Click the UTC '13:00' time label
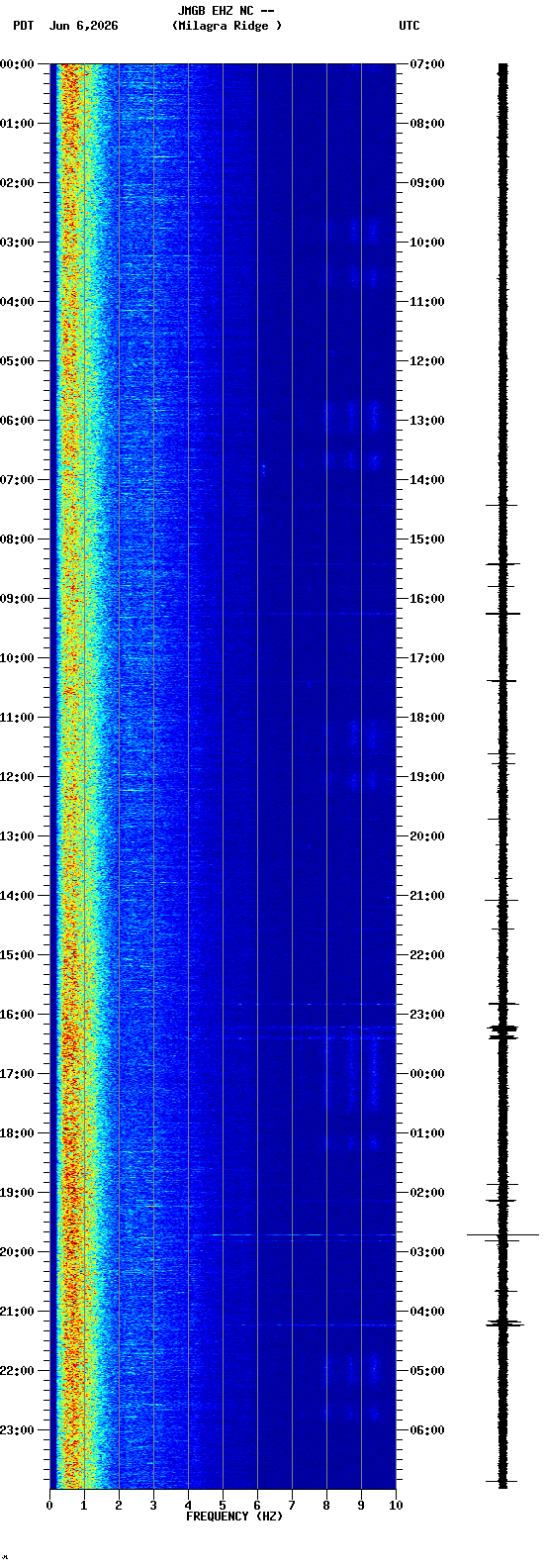This screenshot has width=546, height=1568. coord(427,421)
